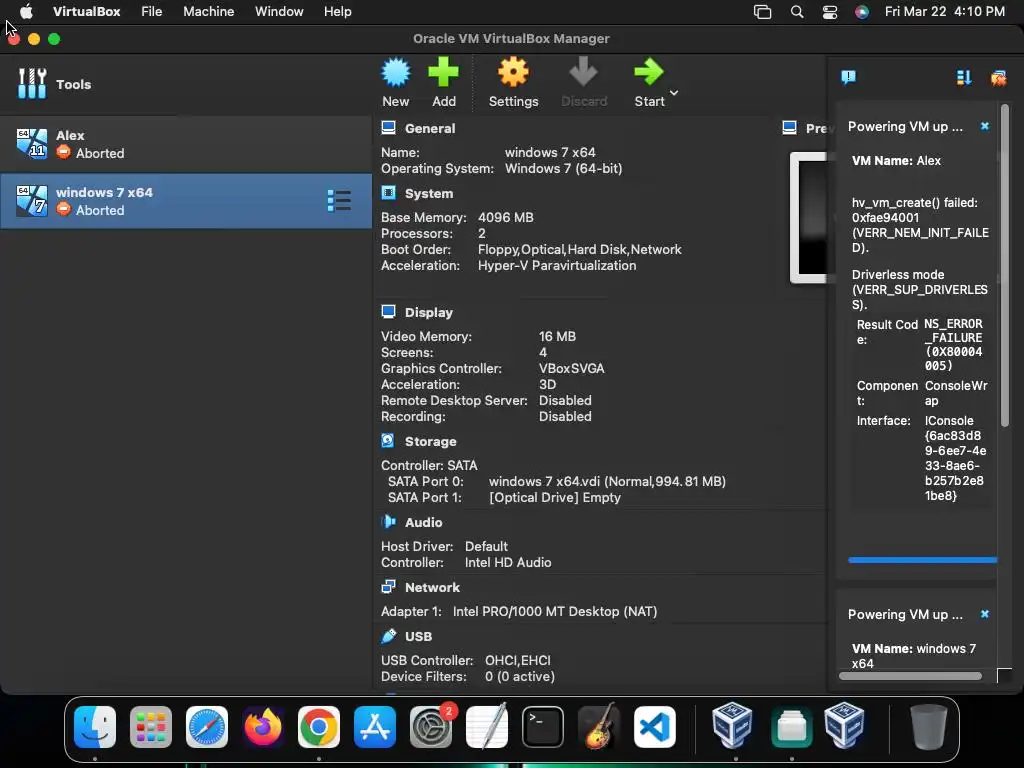Open the Machine menu
Screen dimensions: 1024x768
coord(208,11)
